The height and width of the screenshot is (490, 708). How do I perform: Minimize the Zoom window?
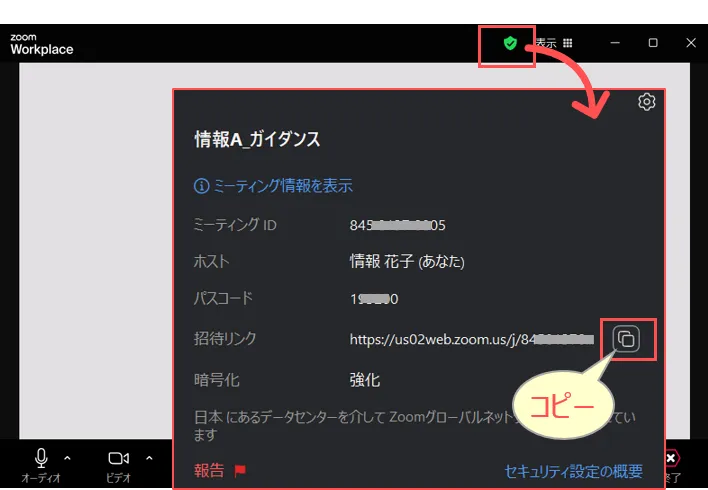coord(615,43)
